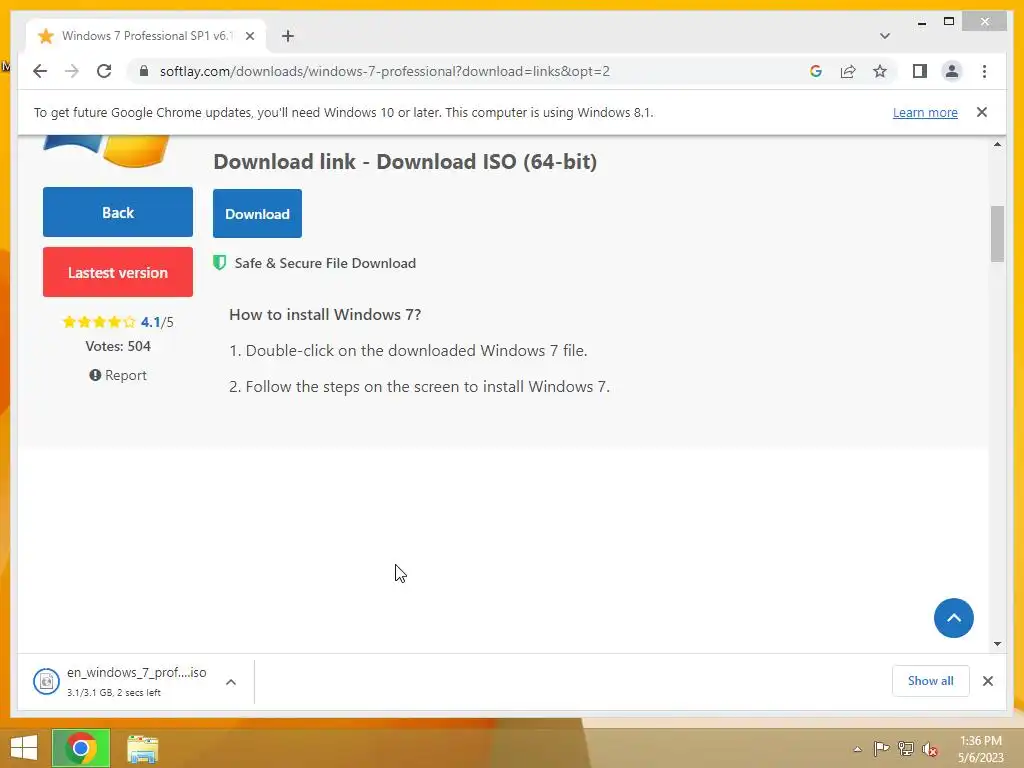
Task: Click the scrollbar down arrow
Action: [997, 644]
